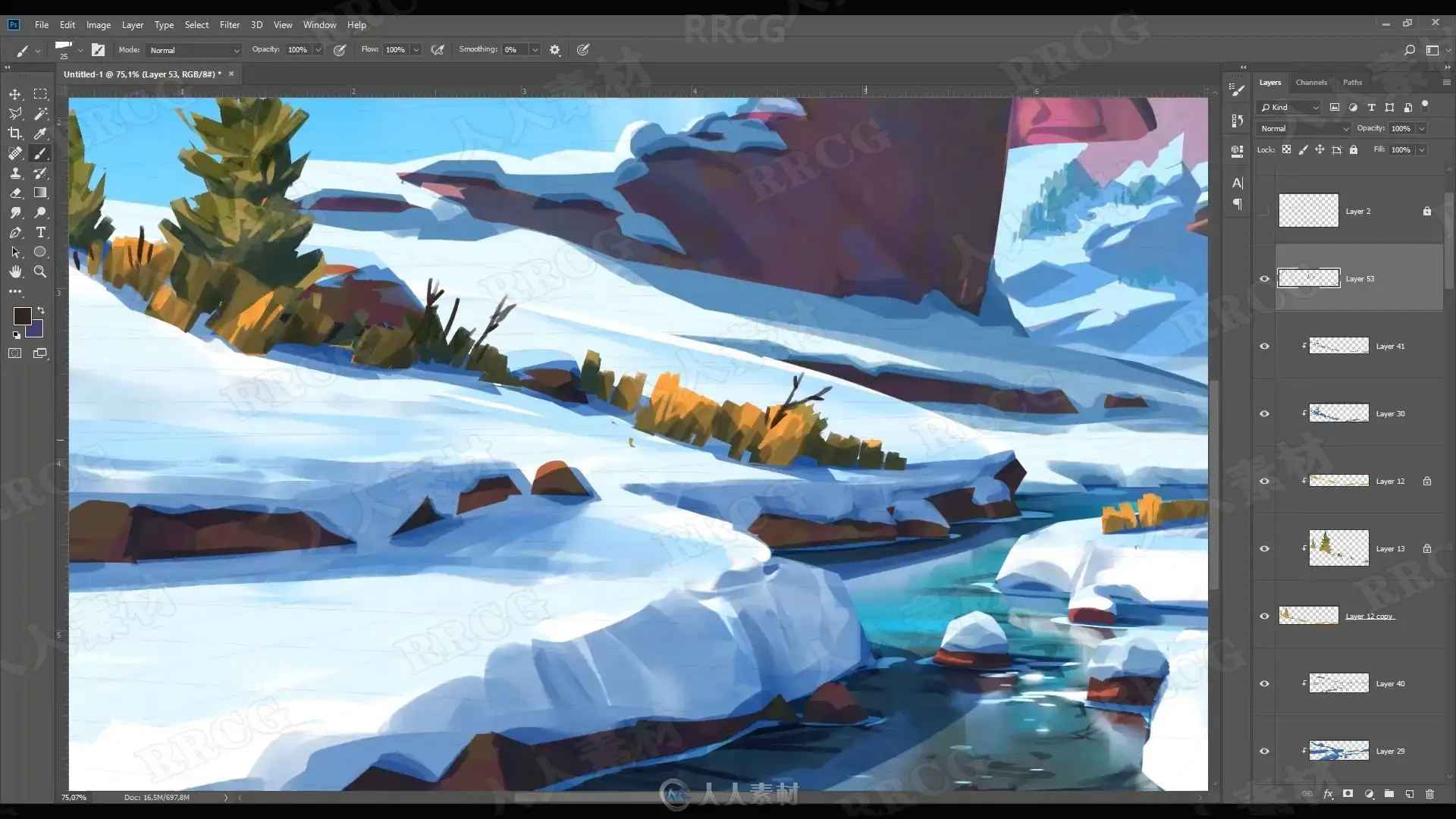Viewport: 1456px width, 819px height.
Task: Open the layer Kind filter dropdown
Action: point(1289,107)
